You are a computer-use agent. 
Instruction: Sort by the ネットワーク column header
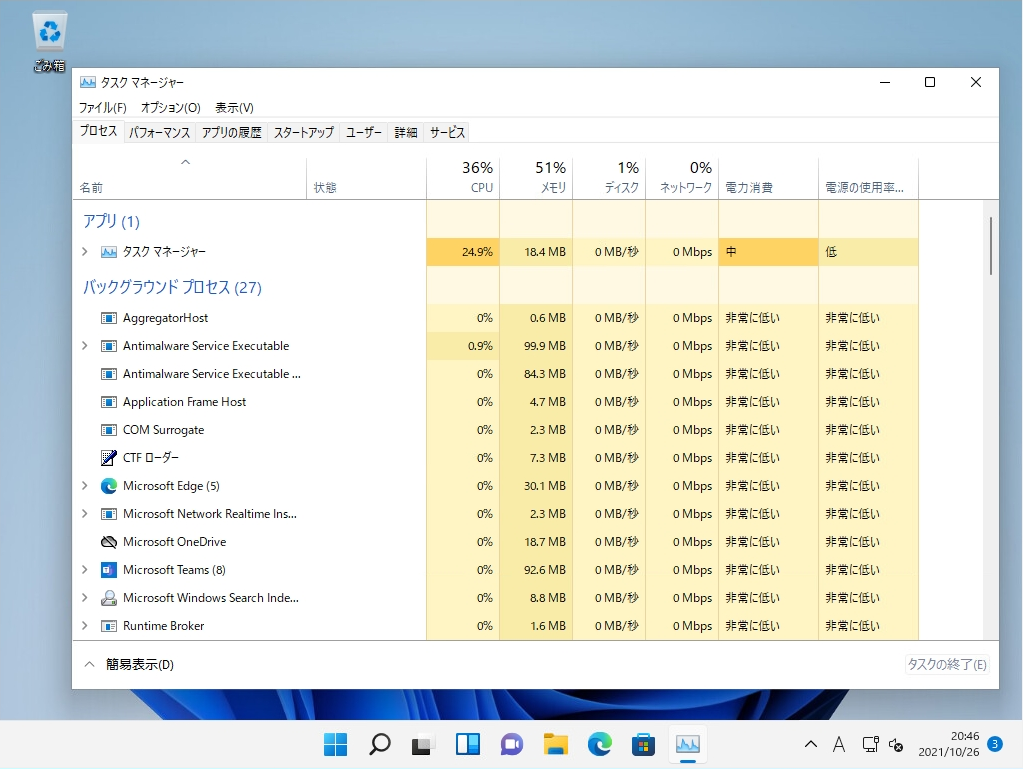click(x=682, y=178)
